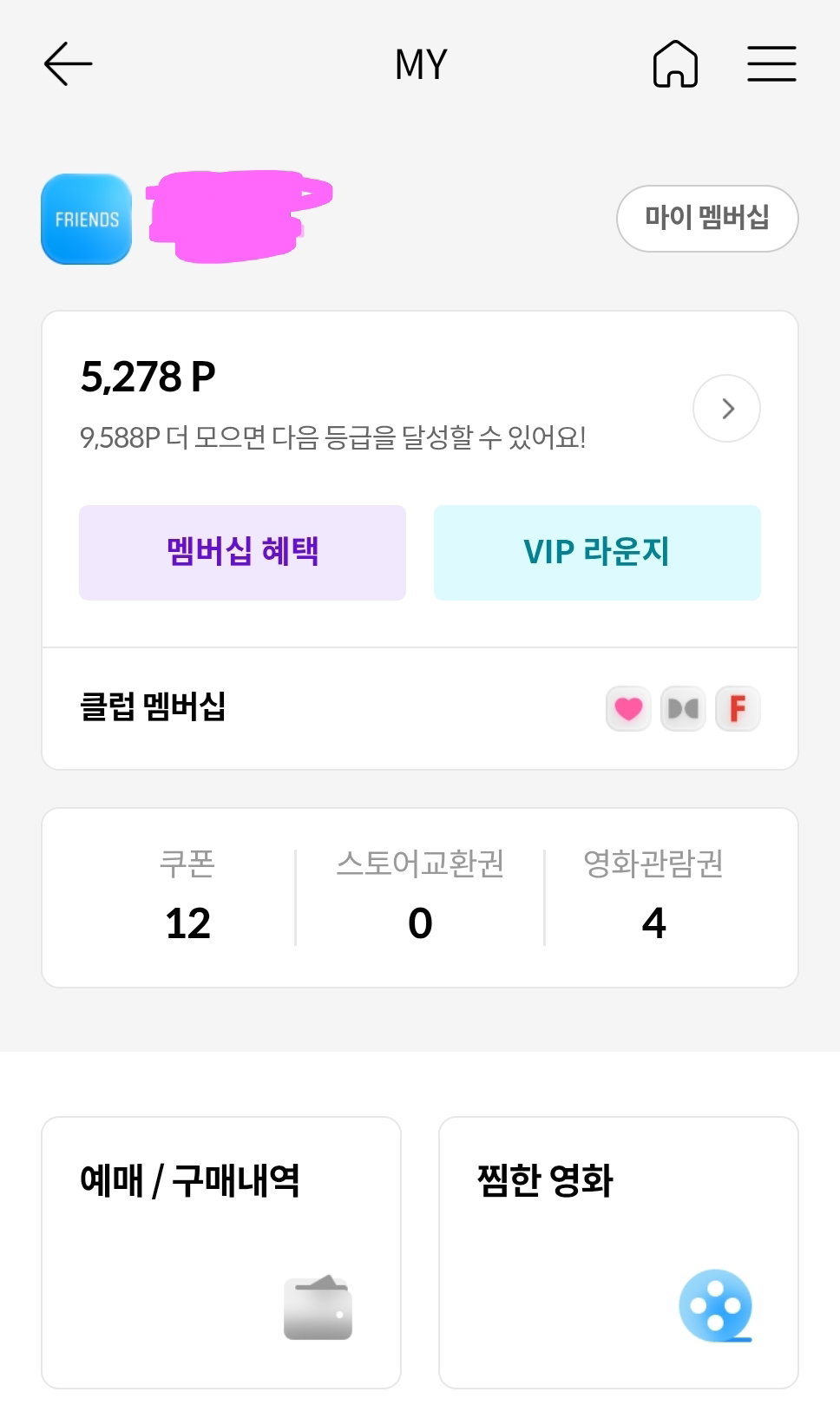Tap the 5,278 P point balance
Screen dimensions: 840x1425
148,378
